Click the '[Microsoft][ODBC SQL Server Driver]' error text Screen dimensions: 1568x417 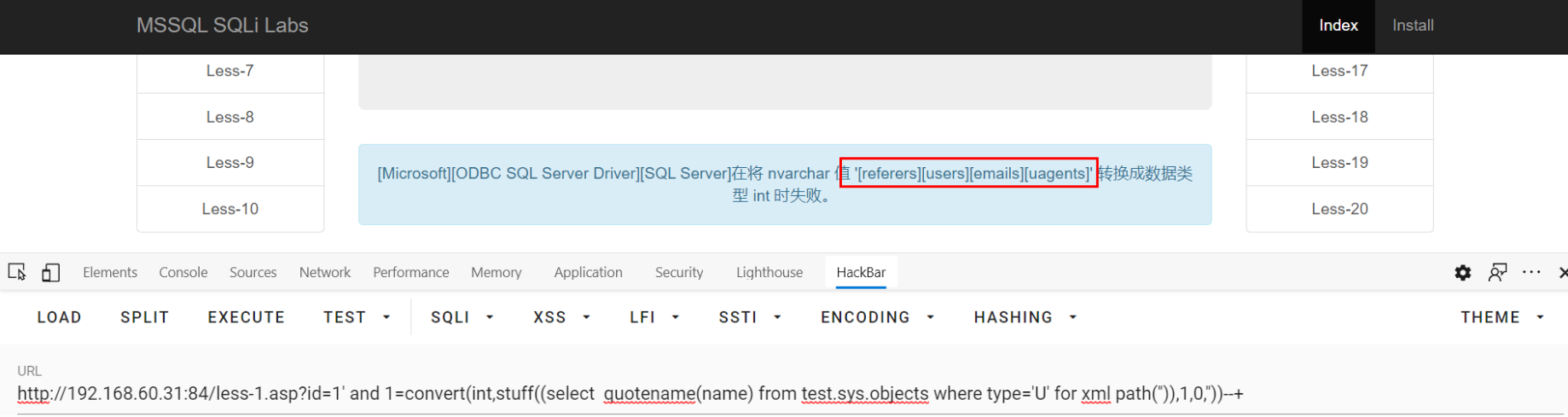[x=508, y=174]
